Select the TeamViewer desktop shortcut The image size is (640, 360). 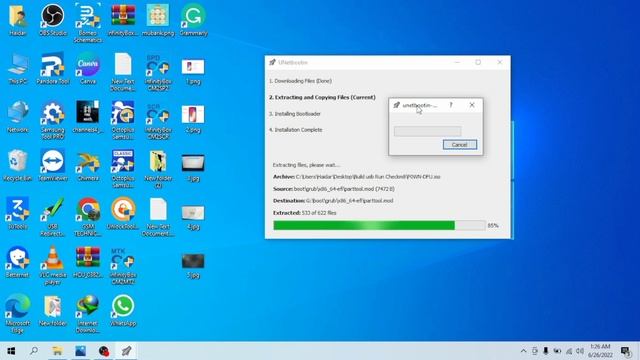(x=53, y=165)
